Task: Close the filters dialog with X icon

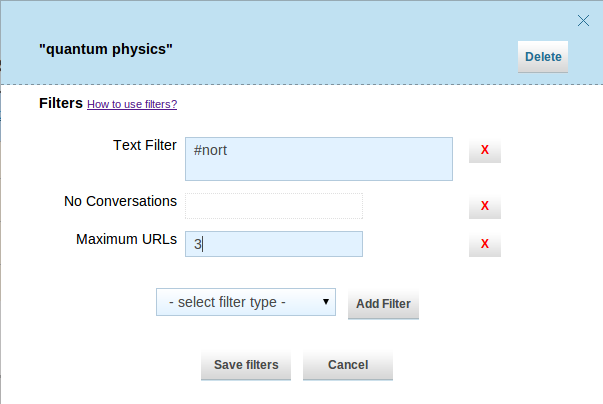Action: [x=583, y=20]
